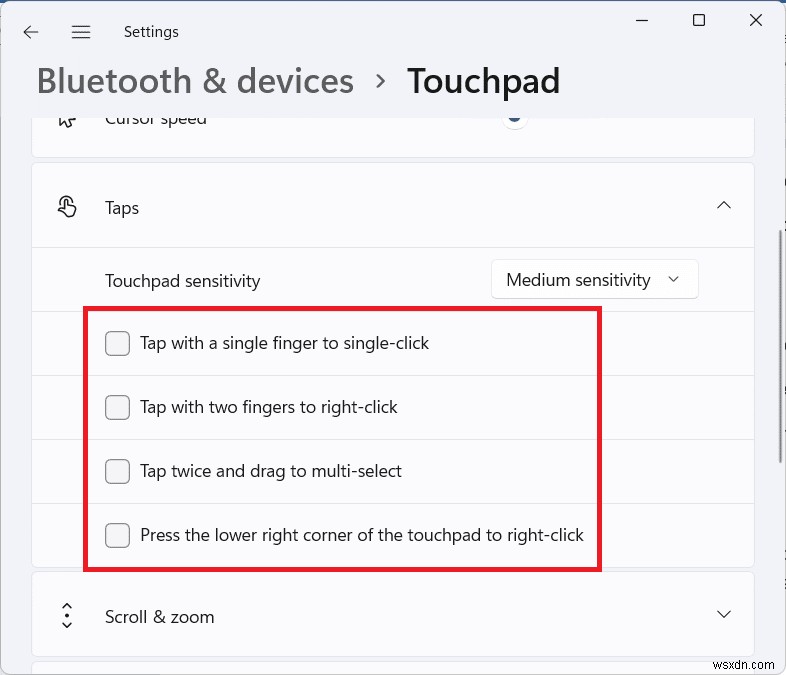Adjust the cursor speed slider handle

pos(514,119)
